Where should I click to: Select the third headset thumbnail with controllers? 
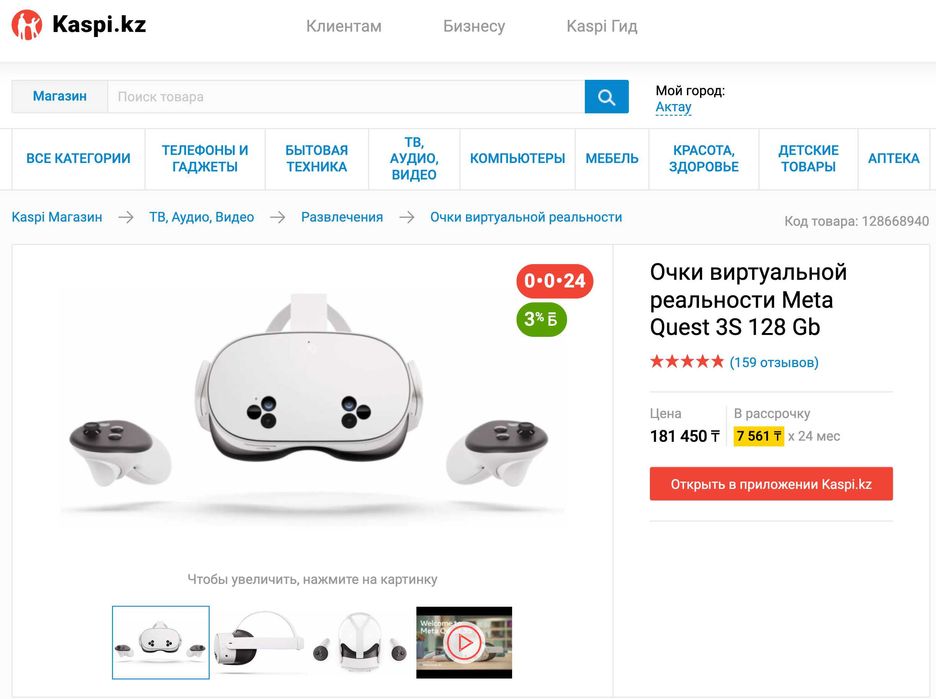click(360, 642)
